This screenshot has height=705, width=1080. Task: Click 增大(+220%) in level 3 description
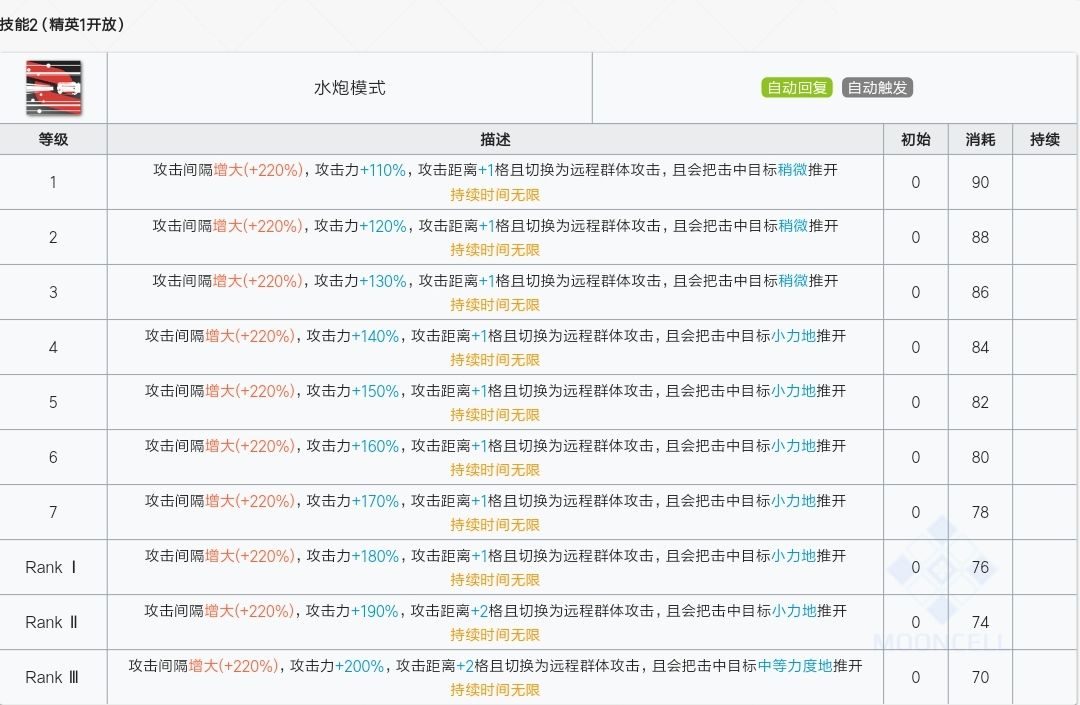click(x=257, y=281)
